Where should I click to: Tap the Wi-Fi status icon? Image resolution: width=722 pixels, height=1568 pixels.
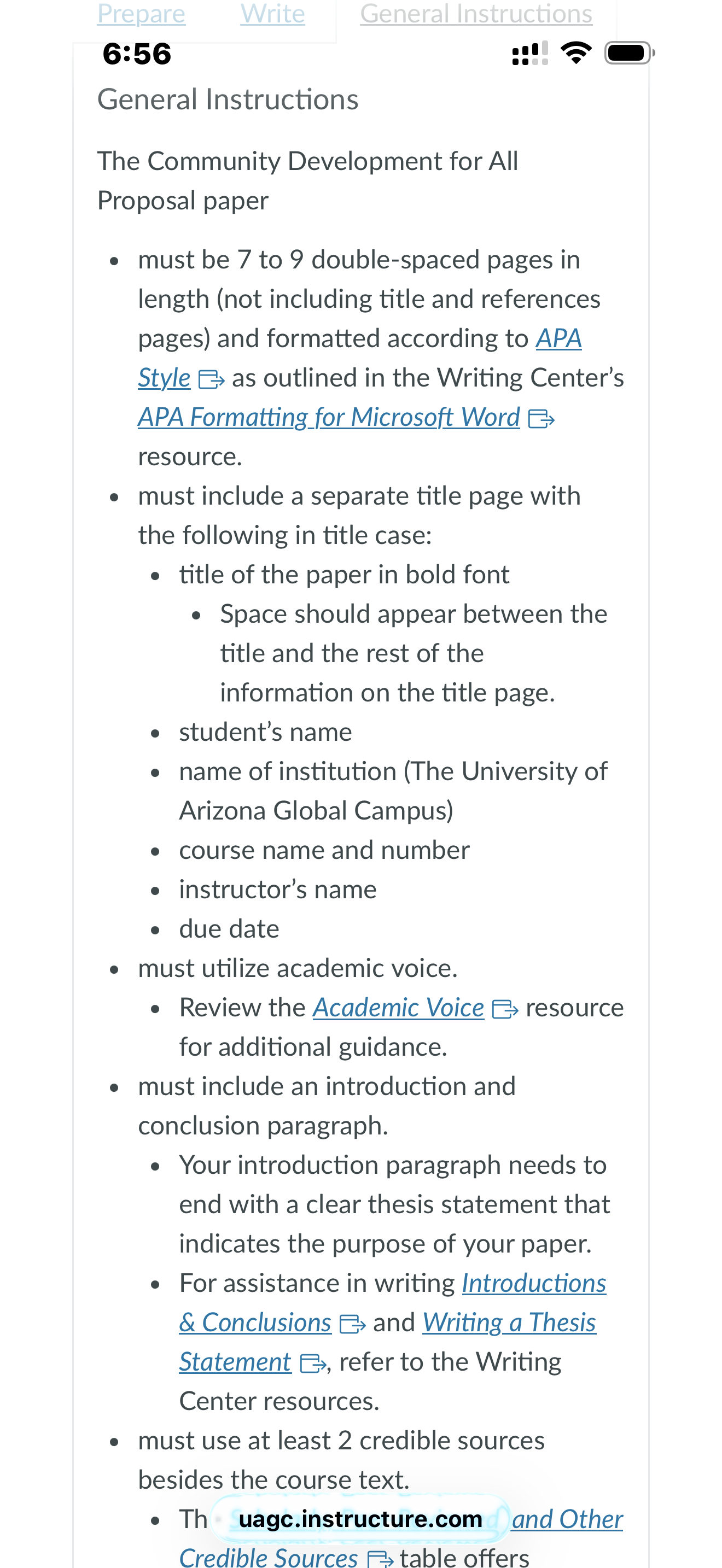coord(576,53)
